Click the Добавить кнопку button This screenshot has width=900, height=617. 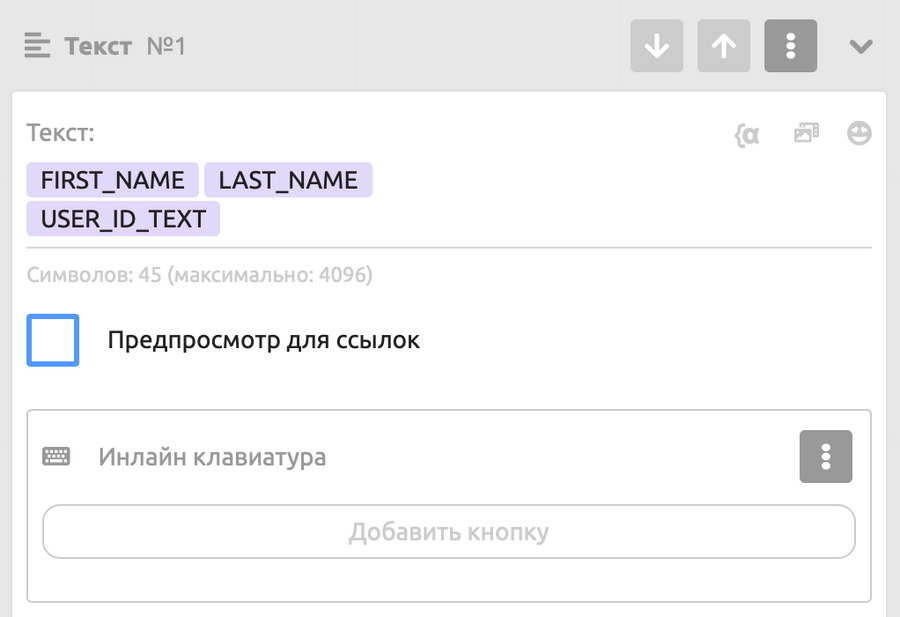(x=449, y=531)
